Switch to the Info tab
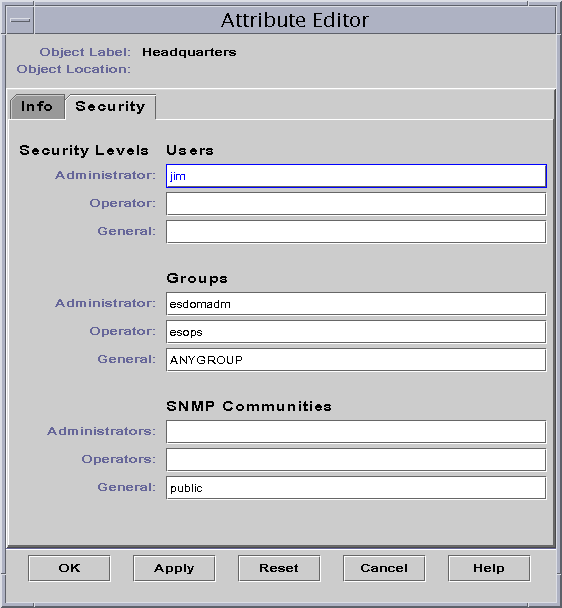562x608 pixels. [x=37, y=107]
